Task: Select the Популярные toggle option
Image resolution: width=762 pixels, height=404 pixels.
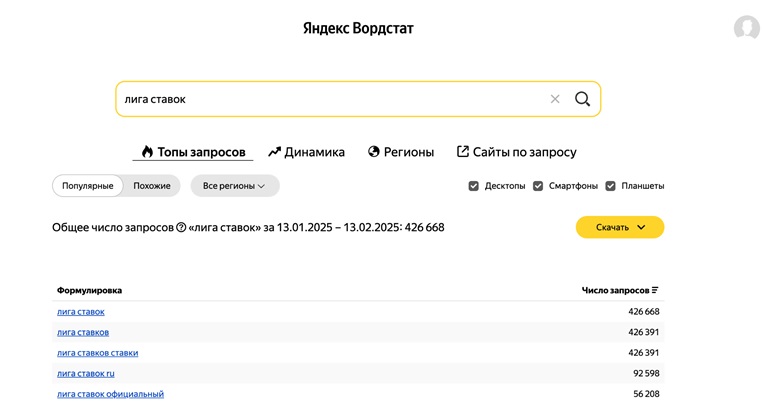Action: click(x=87, y=186)
